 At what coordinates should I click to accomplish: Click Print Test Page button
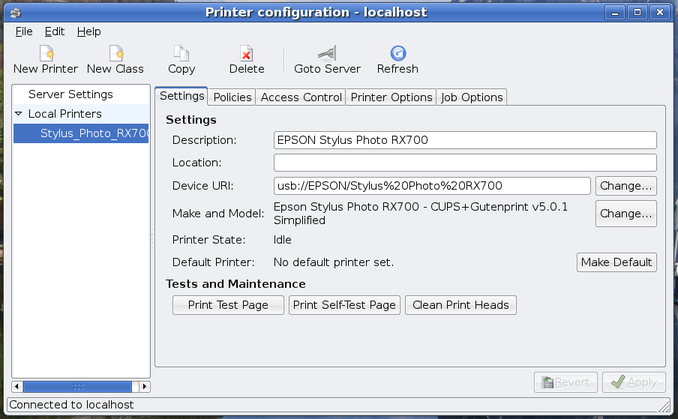point(228,305)
